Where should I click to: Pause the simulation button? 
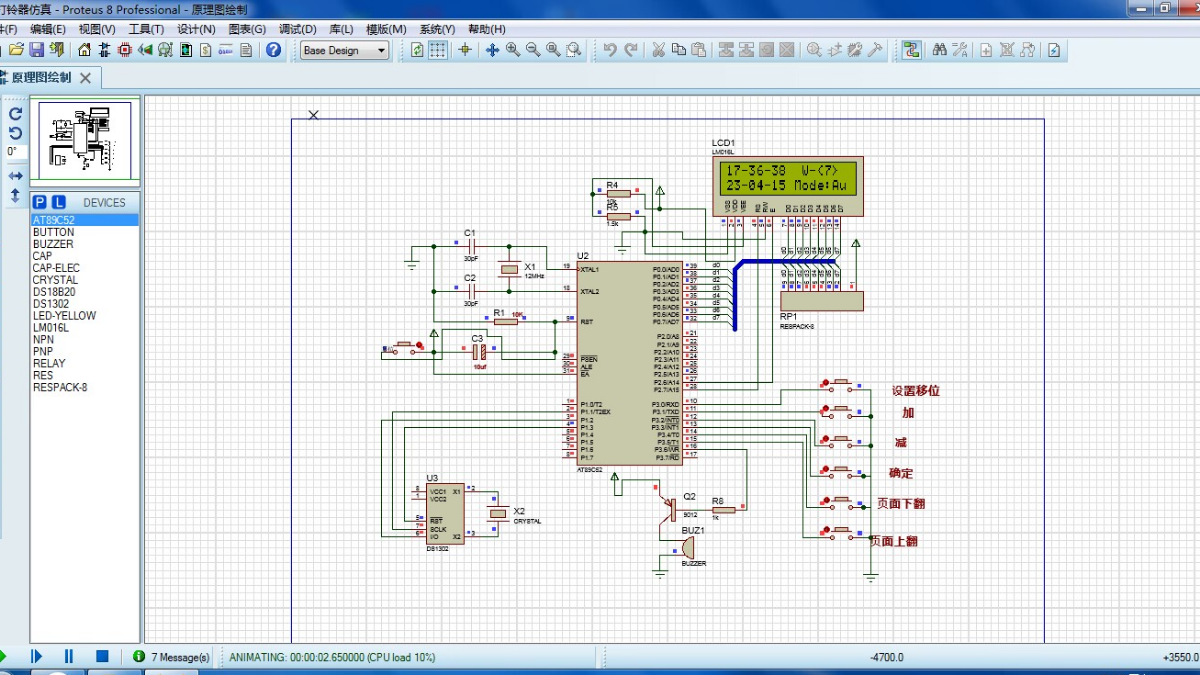point(69,656)
